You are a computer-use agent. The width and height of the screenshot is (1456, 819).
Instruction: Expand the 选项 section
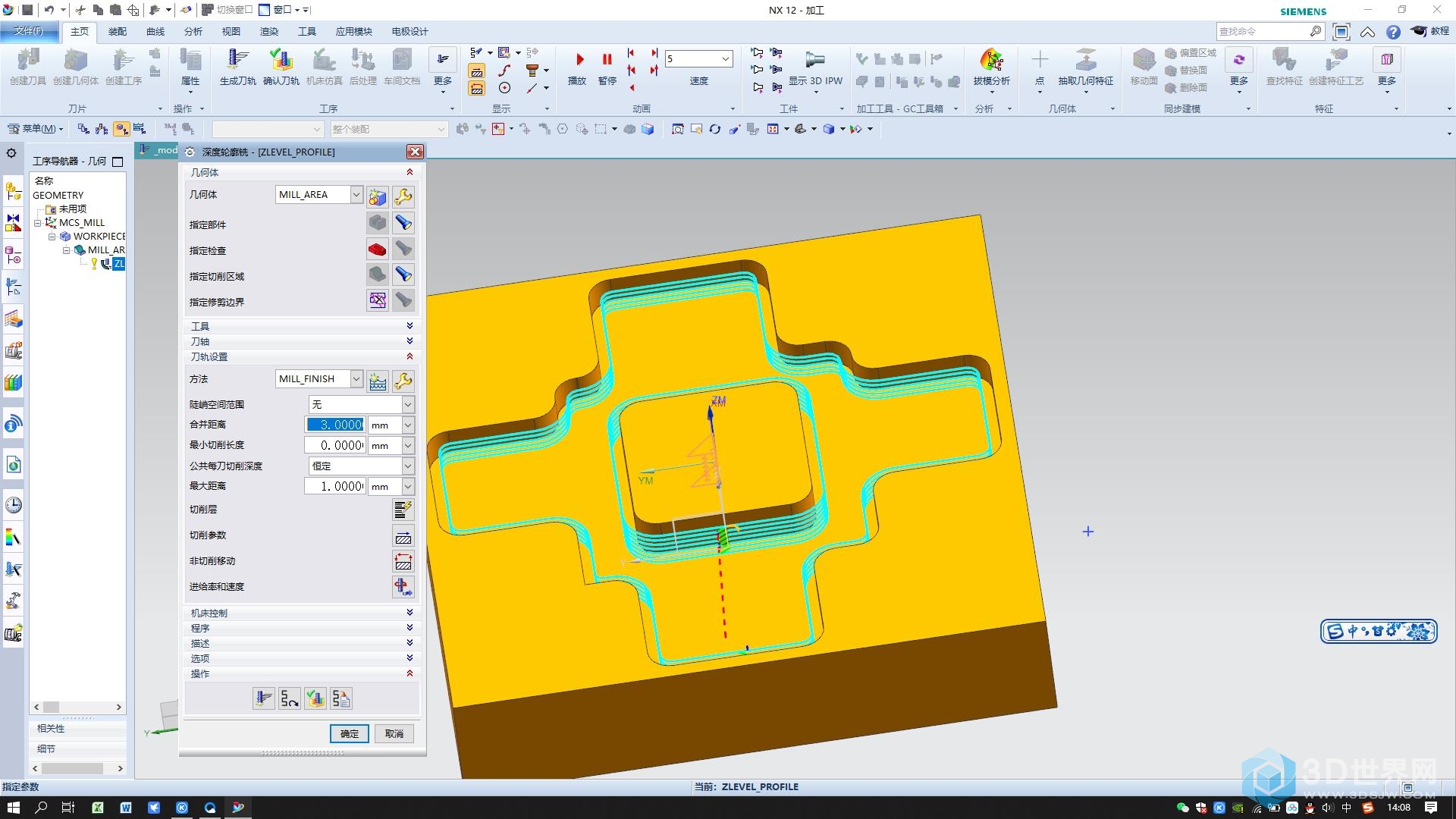pos(409,658)
